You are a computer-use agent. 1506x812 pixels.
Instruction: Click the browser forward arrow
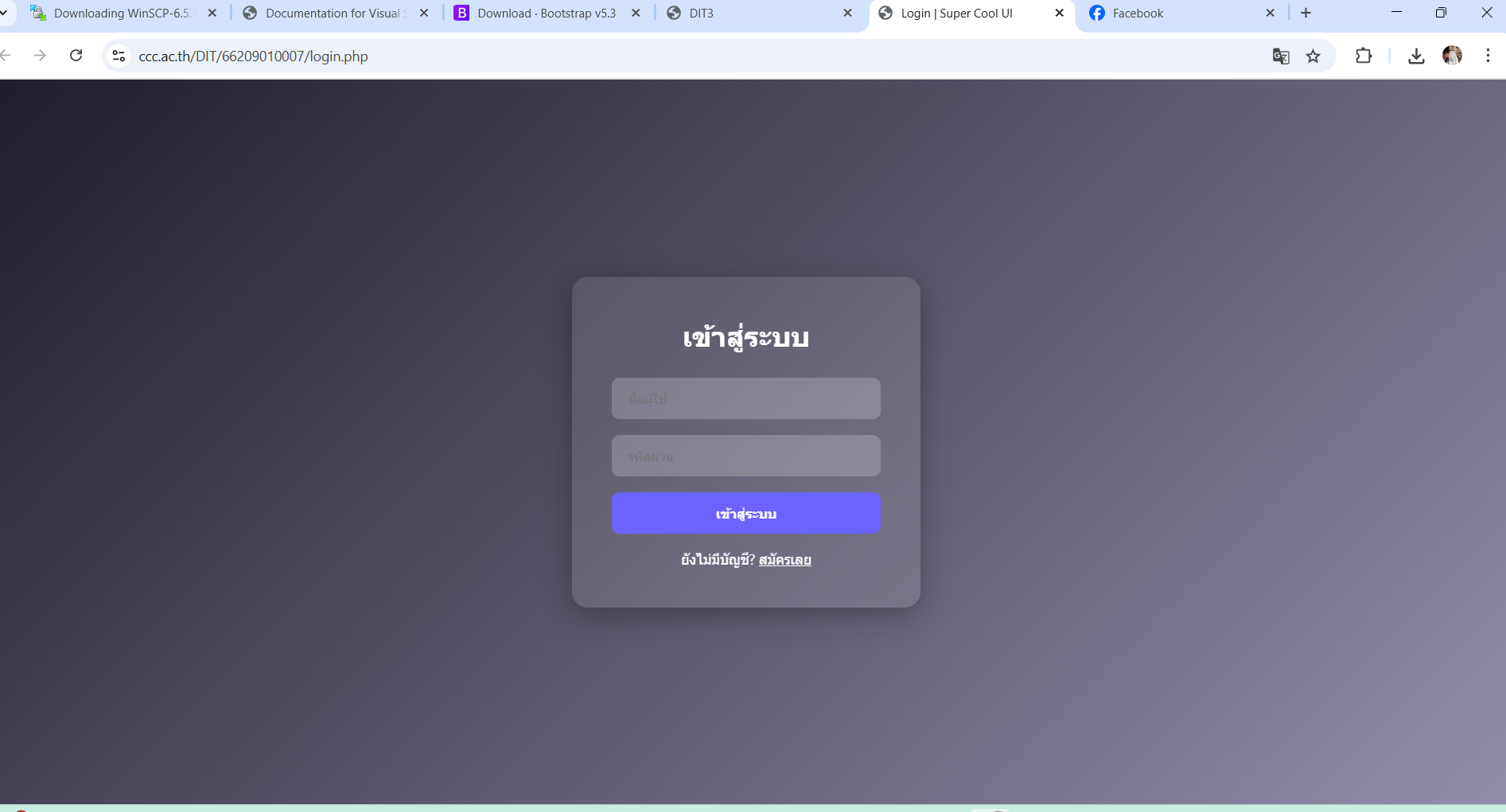40,56
